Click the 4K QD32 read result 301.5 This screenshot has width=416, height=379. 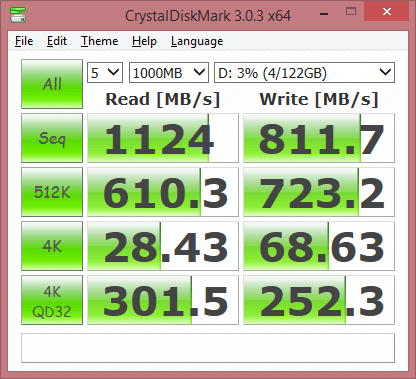(x=163, y=300)
